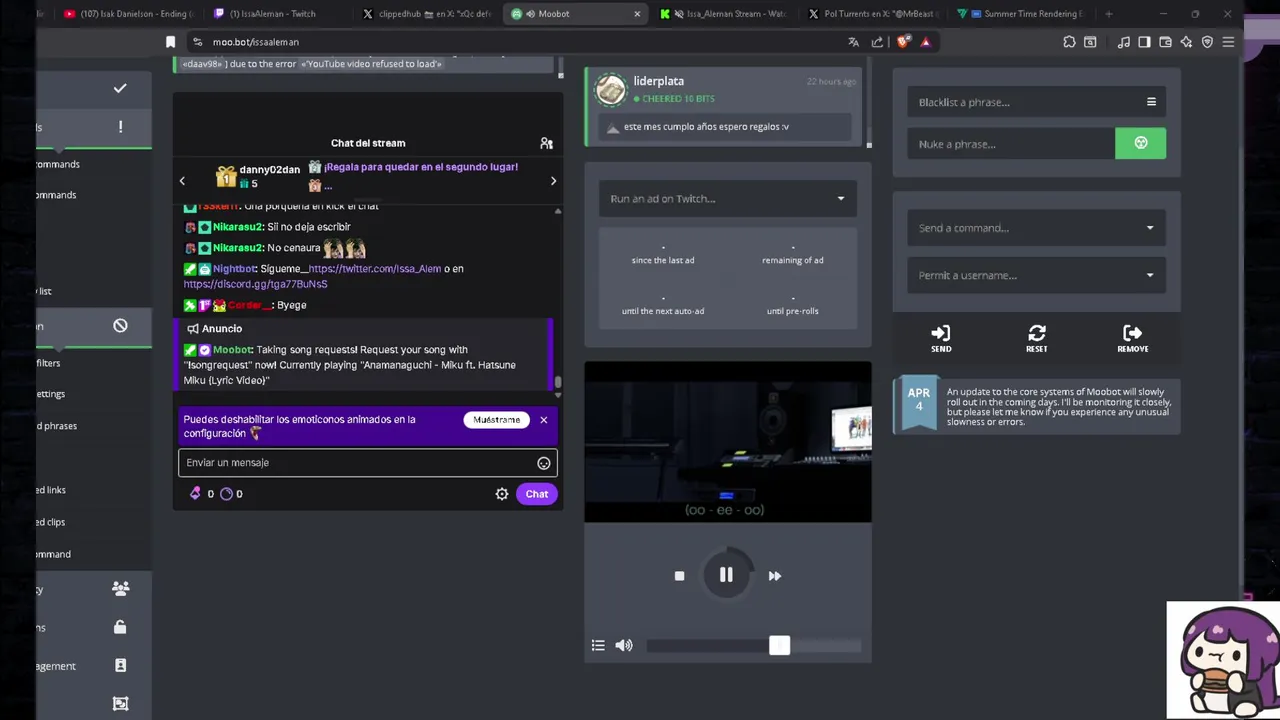1280x720 pixels.
Task: Open chat settings gear icon
Action: pos(502,494)
